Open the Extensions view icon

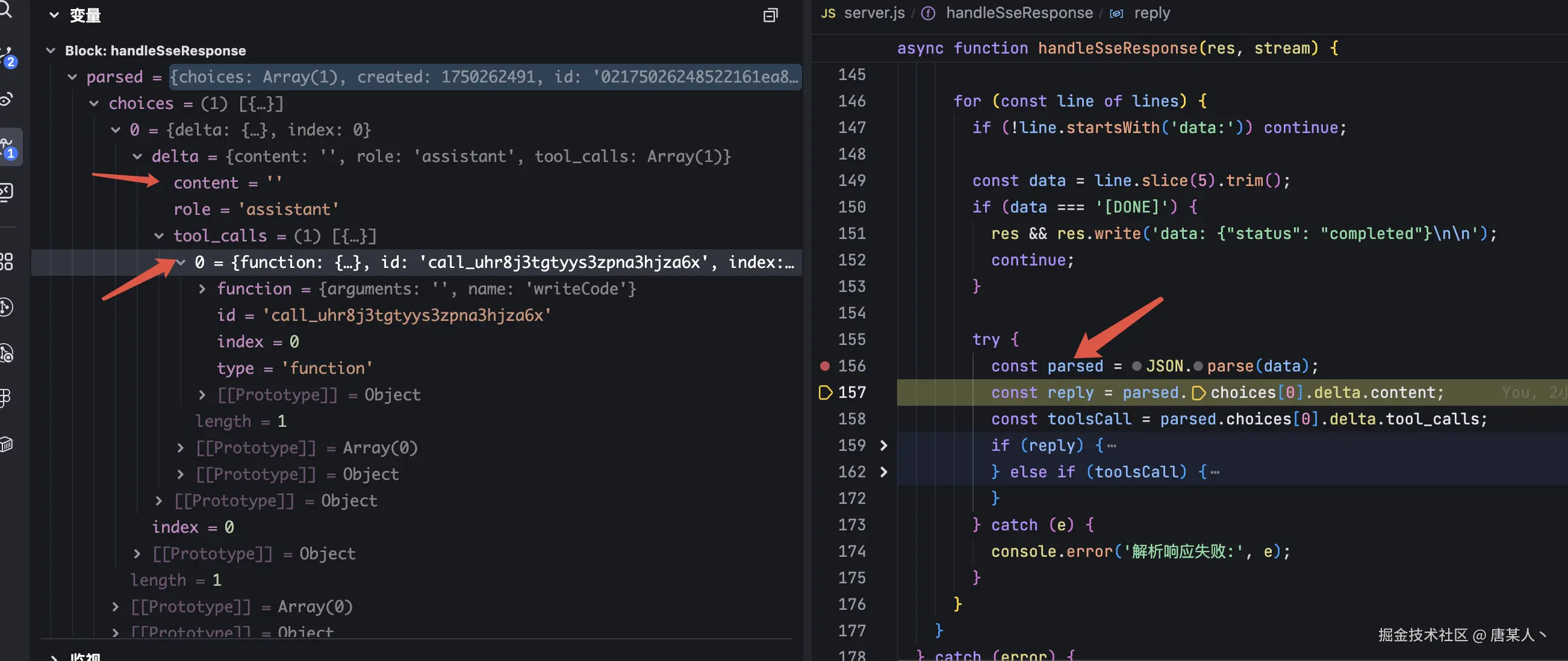(x=6, y=262)
